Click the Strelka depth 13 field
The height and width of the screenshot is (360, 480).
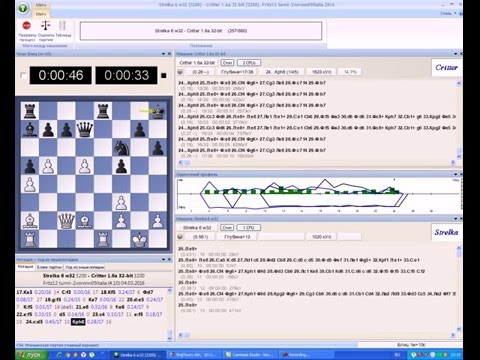[237, 237]
